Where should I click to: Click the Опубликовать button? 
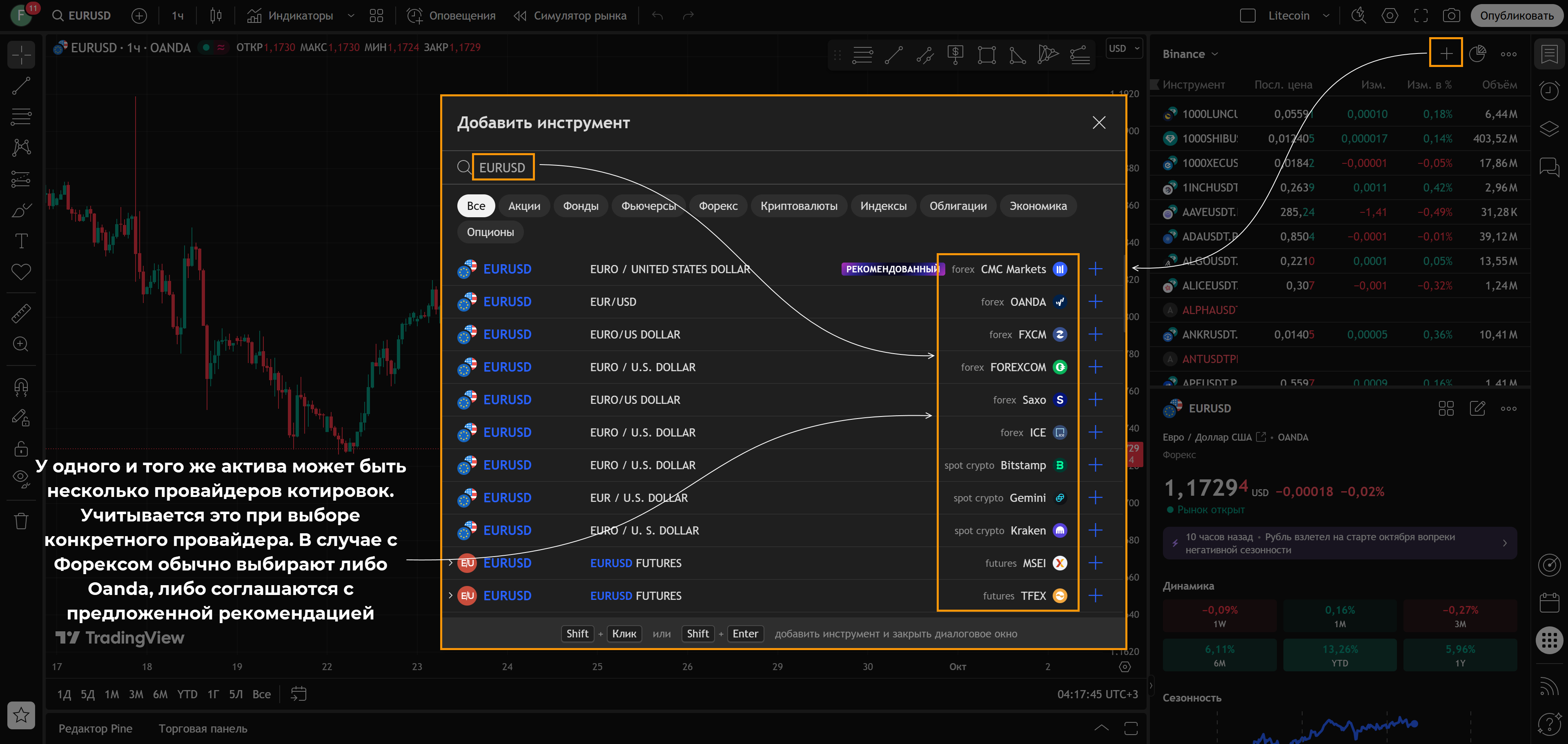[x=1516, y=16]
